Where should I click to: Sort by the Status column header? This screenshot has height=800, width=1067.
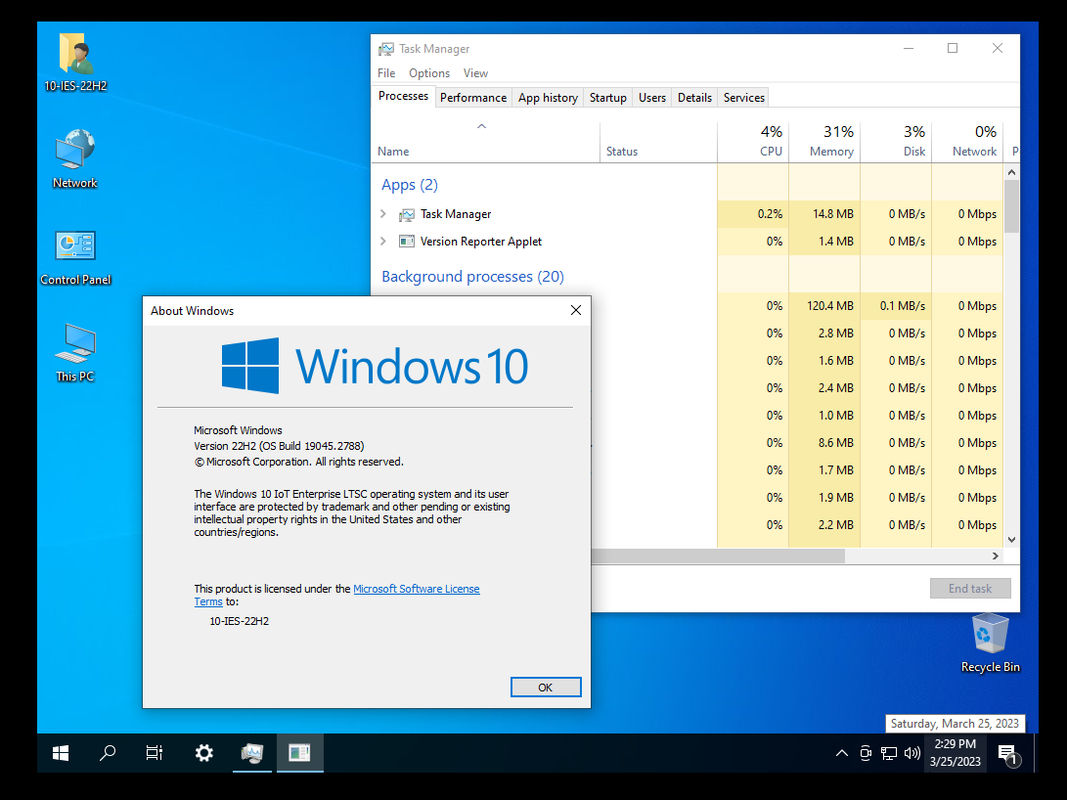click(x=659, y=142)
